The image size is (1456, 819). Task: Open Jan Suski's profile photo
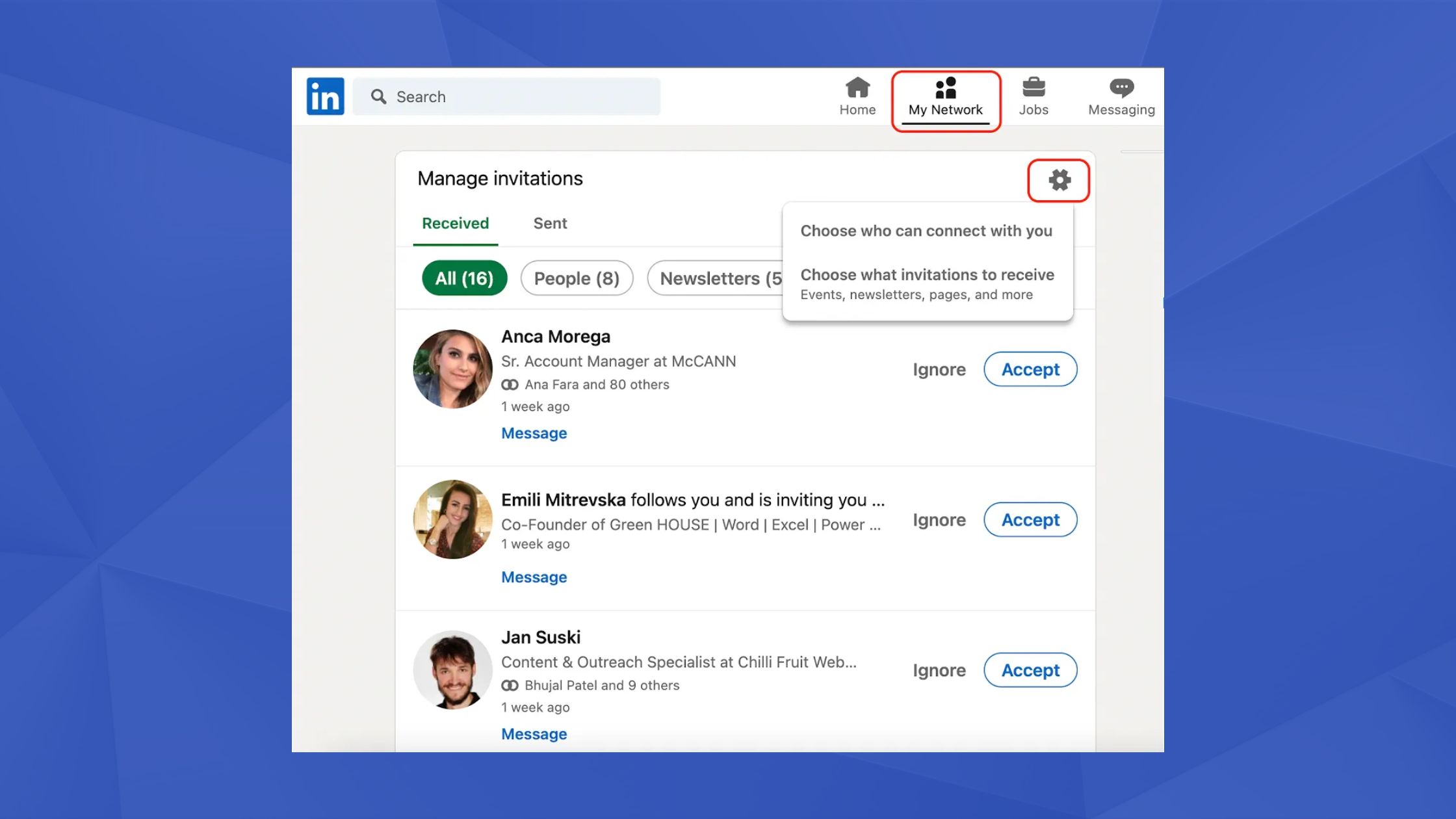452,669
